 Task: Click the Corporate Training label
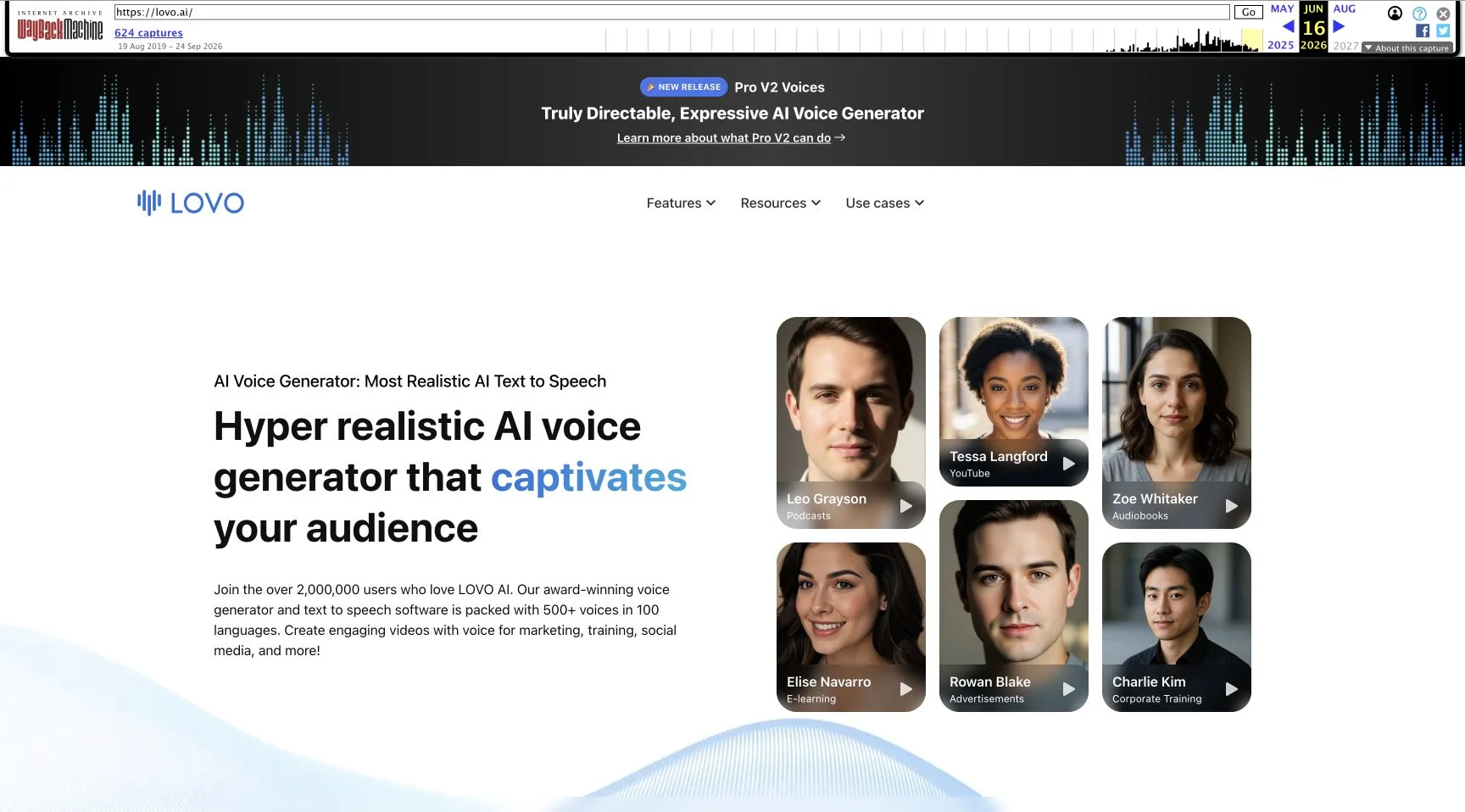(x=1156, y=698)
